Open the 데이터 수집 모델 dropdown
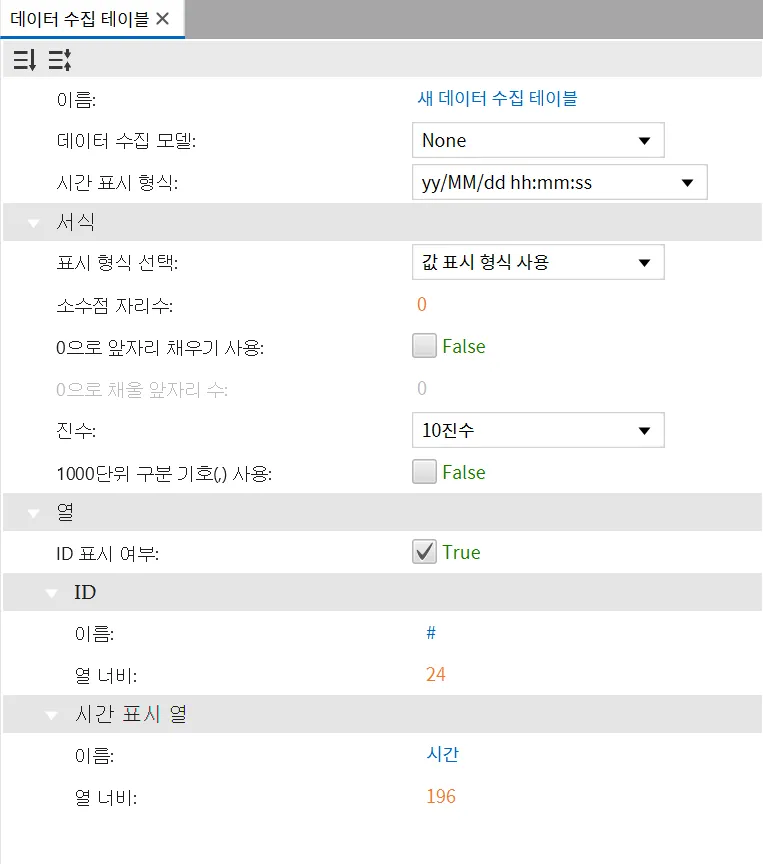 [x=538, y=141]
